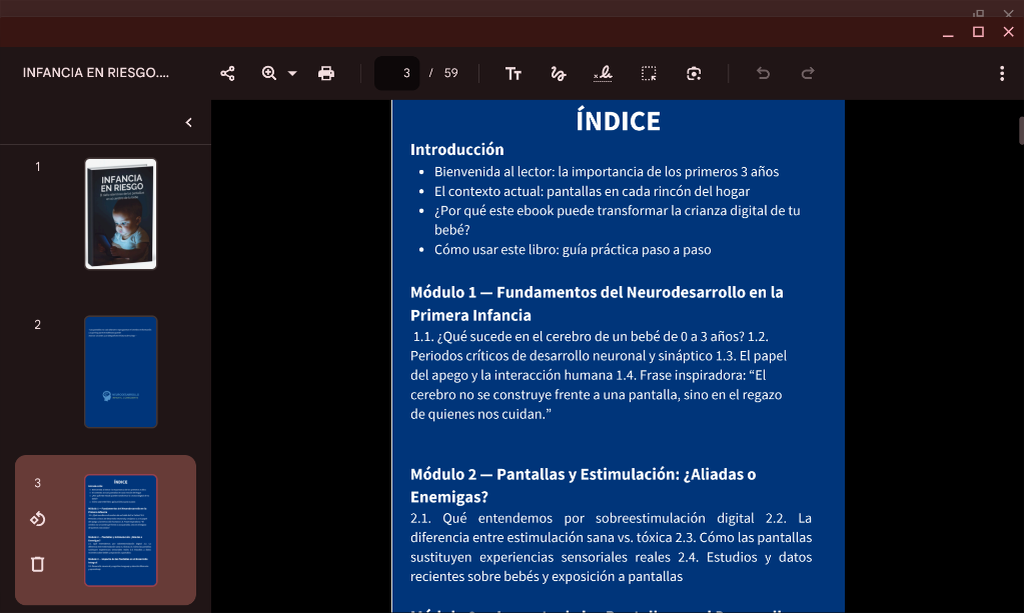The image size is (1024, 613).
Task: Select the freehand draw tool
Action: click(x=558, y=73)
